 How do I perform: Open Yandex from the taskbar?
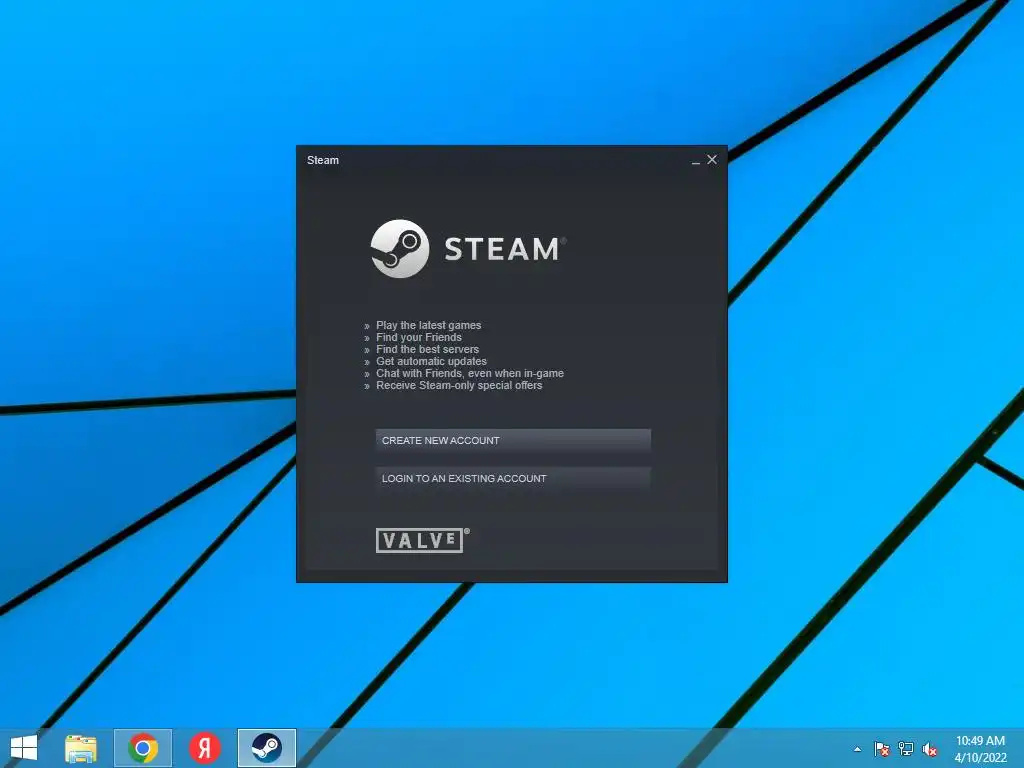tap(204, 748)
